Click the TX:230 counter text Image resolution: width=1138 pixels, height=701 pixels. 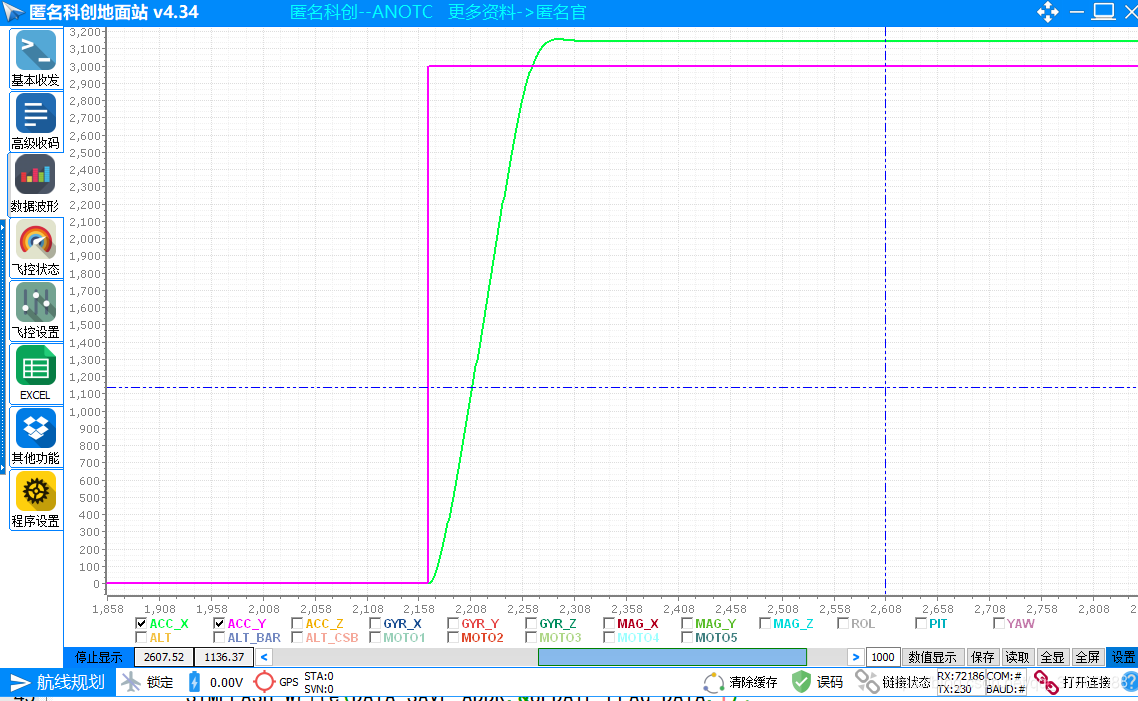954,689
